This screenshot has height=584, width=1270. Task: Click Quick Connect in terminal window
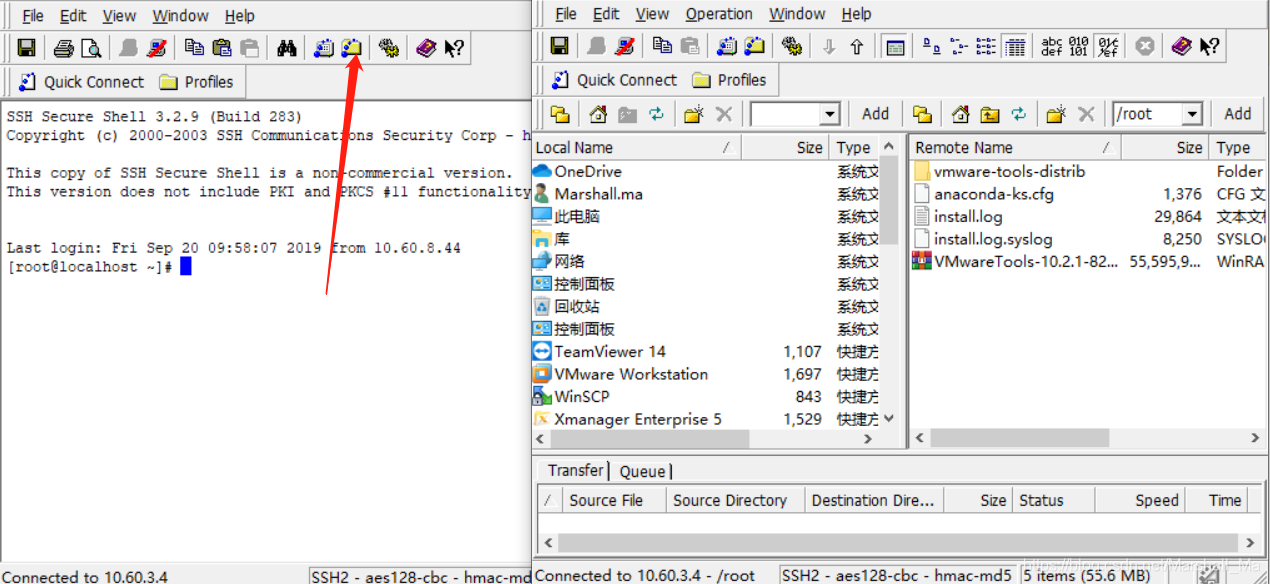coord(81,82)
